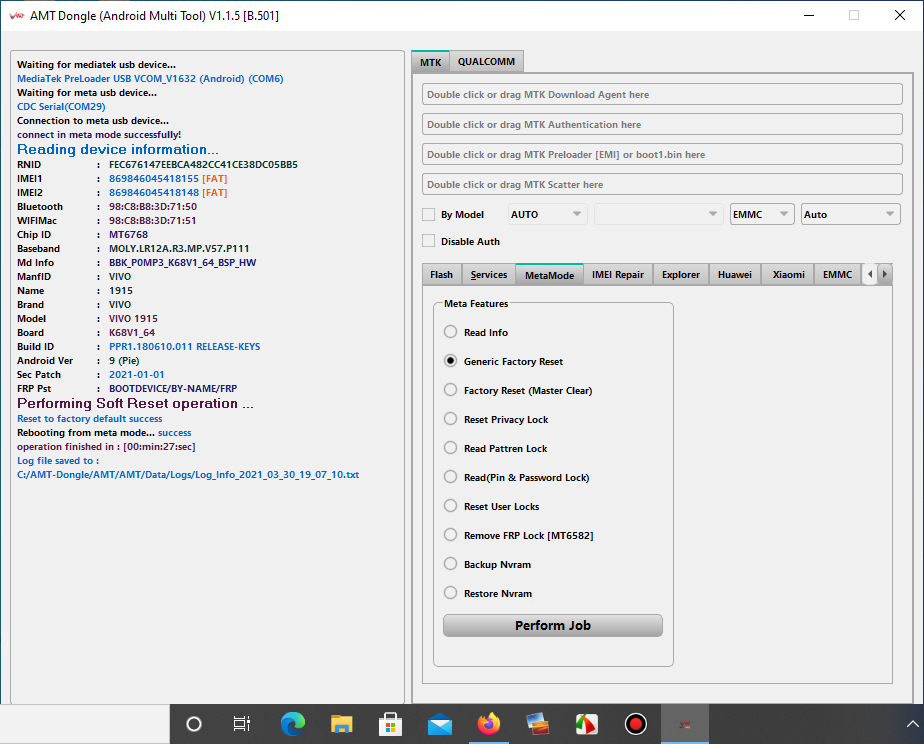Click the red record icon in taskbar
Image resolution: width=924 pixels, height=744 pixels.
[x=635, y=724]
